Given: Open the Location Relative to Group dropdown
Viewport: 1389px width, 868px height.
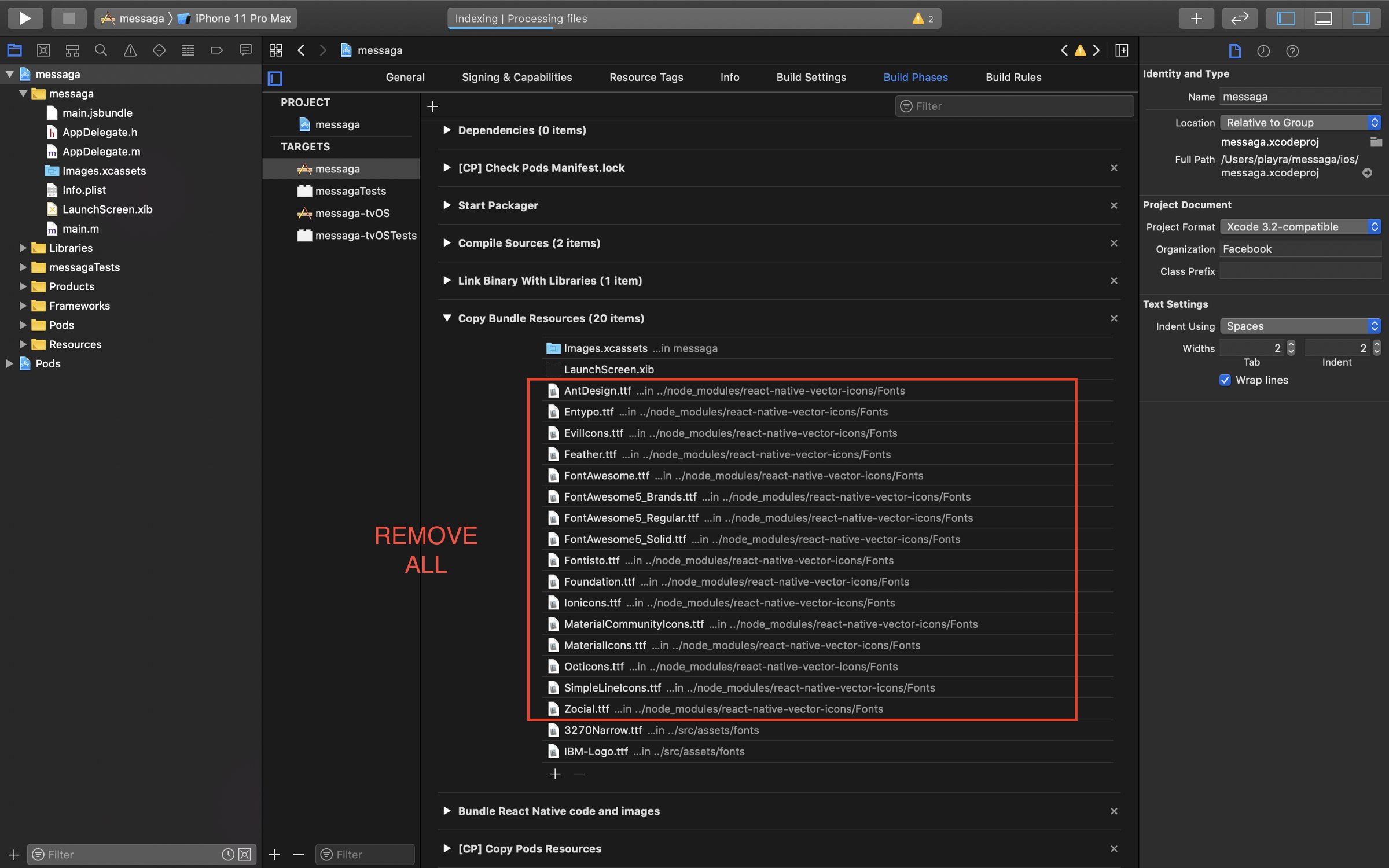Looking at the screenshot, I should click(1300, 123).
